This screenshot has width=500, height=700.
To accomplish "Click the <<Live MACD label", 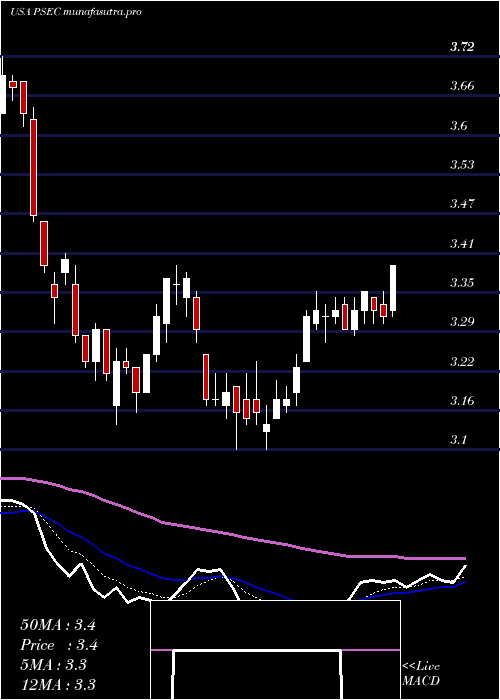I will pyautogui.click(x=421, y=674).
